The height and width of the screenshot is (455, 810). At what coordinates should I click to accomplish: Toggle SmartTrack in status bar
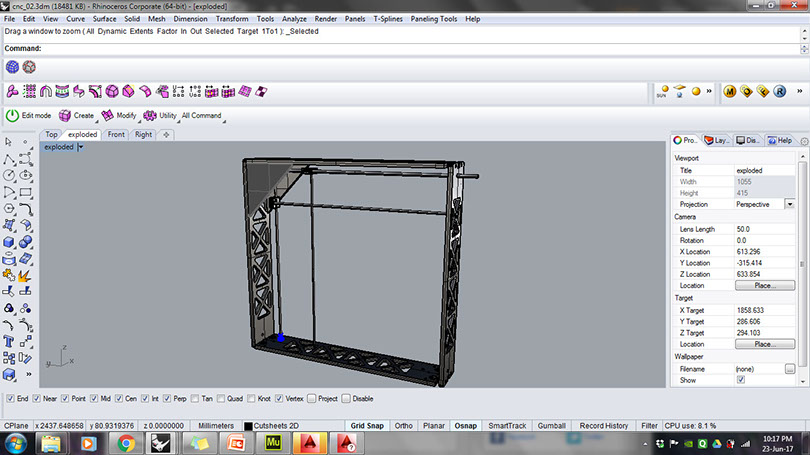(x=507, y=426)
